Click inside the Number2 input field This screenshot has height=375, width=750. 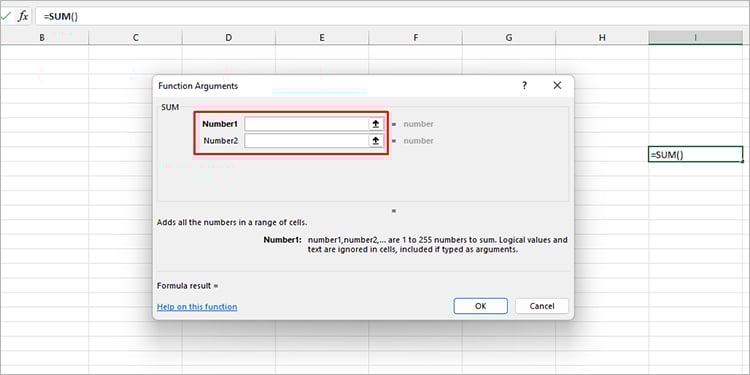click(306, 141)
